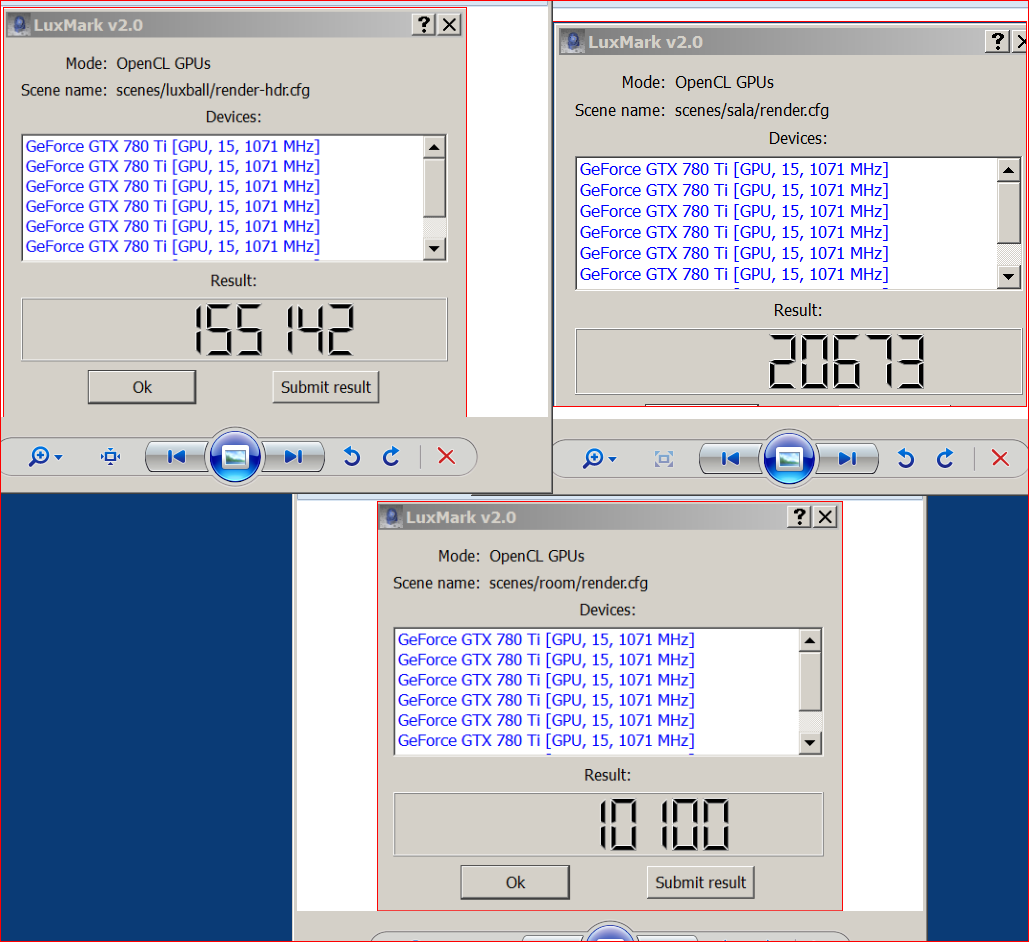Click the sala devices scrollbar thumb
Image resolution: width=1029 pixels, height=942 pixels.
[1009, 212]
